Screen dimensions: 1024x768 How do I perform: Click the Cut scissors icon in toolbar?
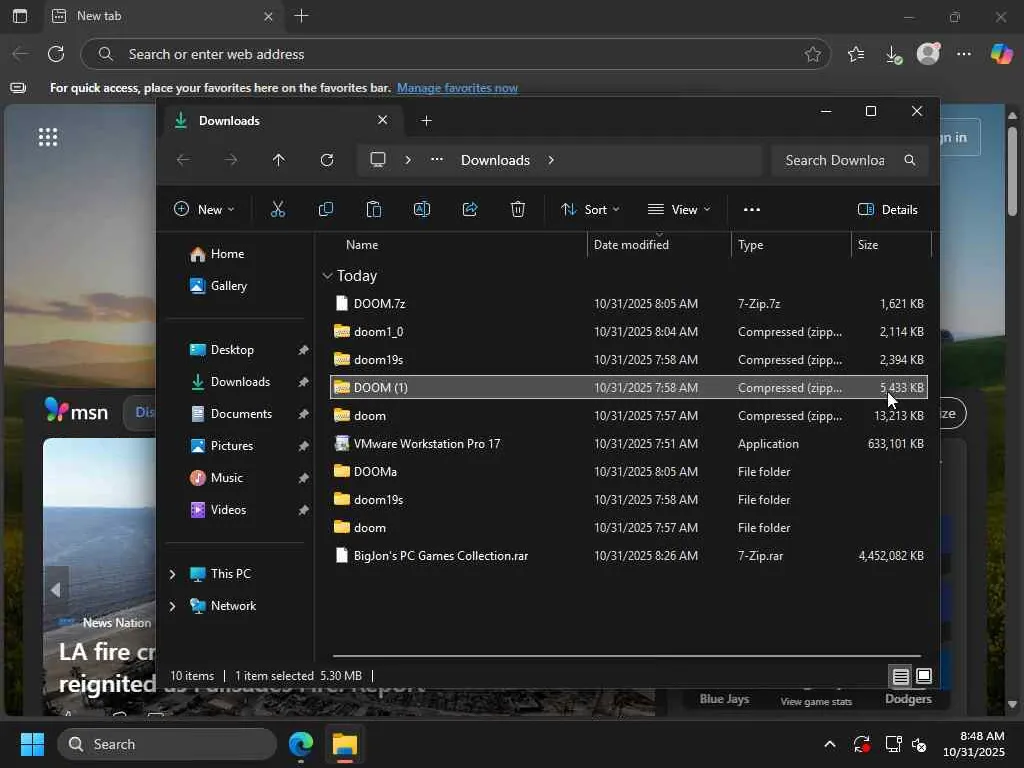coord(278,209)
